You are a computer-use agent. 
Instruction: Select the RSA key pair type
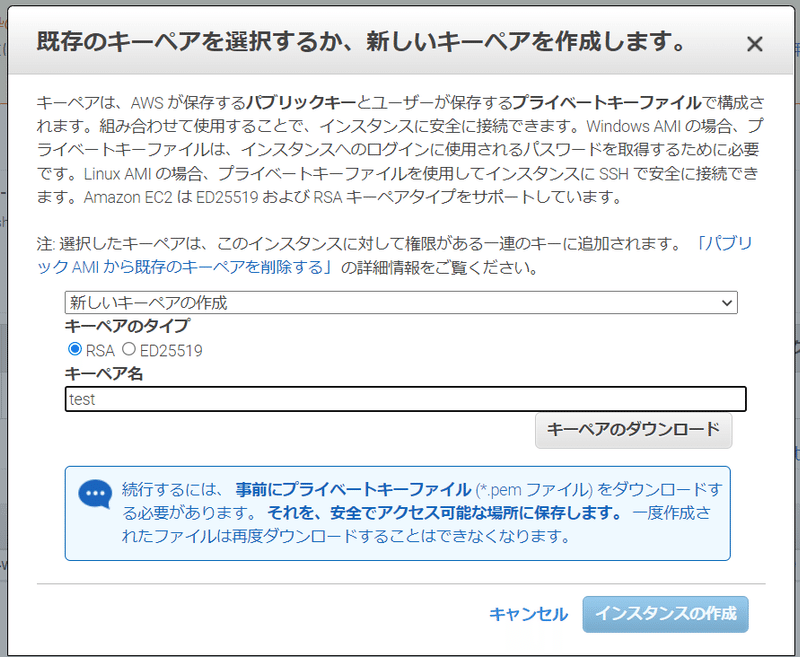[74, 349]
